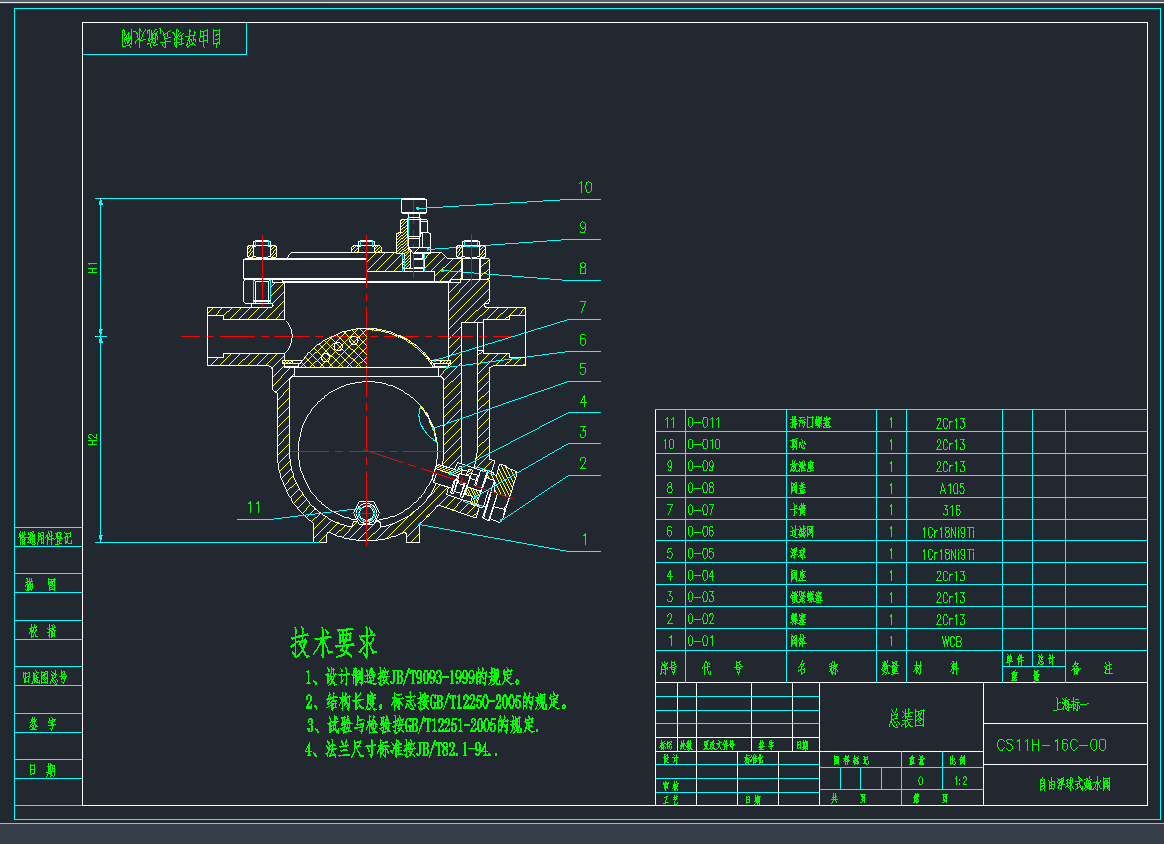Click the top bolt head on cover
Screen dimensions: 1164x844
pos(414,205)
